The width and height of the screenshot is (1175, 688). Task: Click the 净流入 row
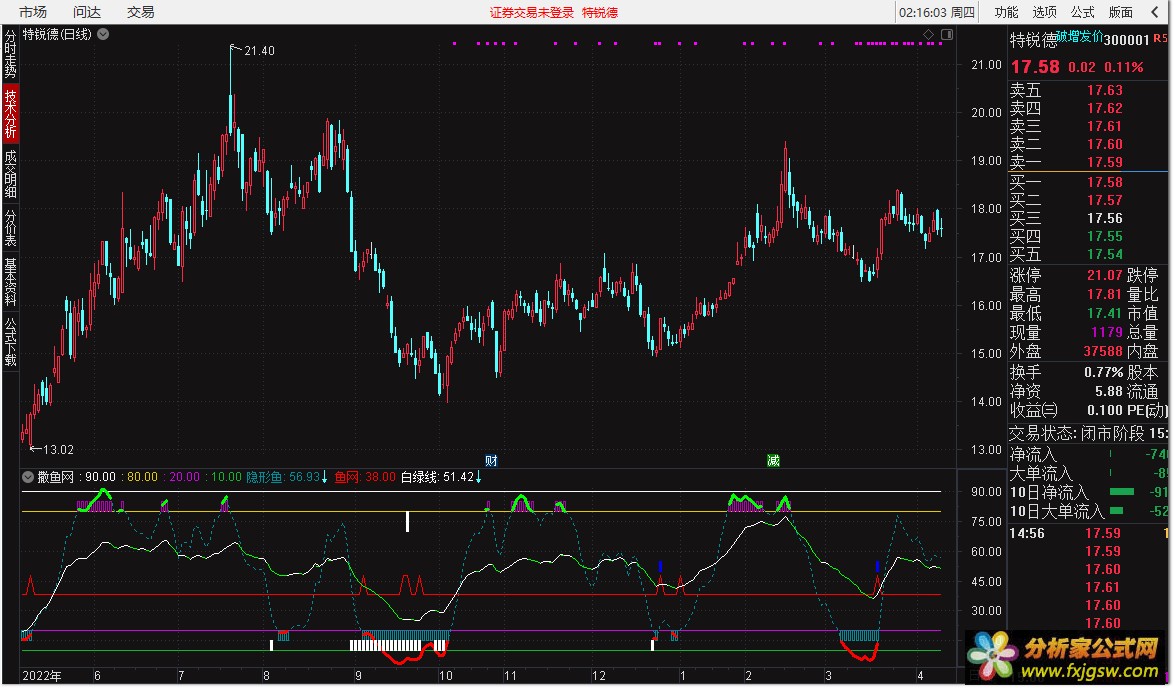pos(1088,454)
